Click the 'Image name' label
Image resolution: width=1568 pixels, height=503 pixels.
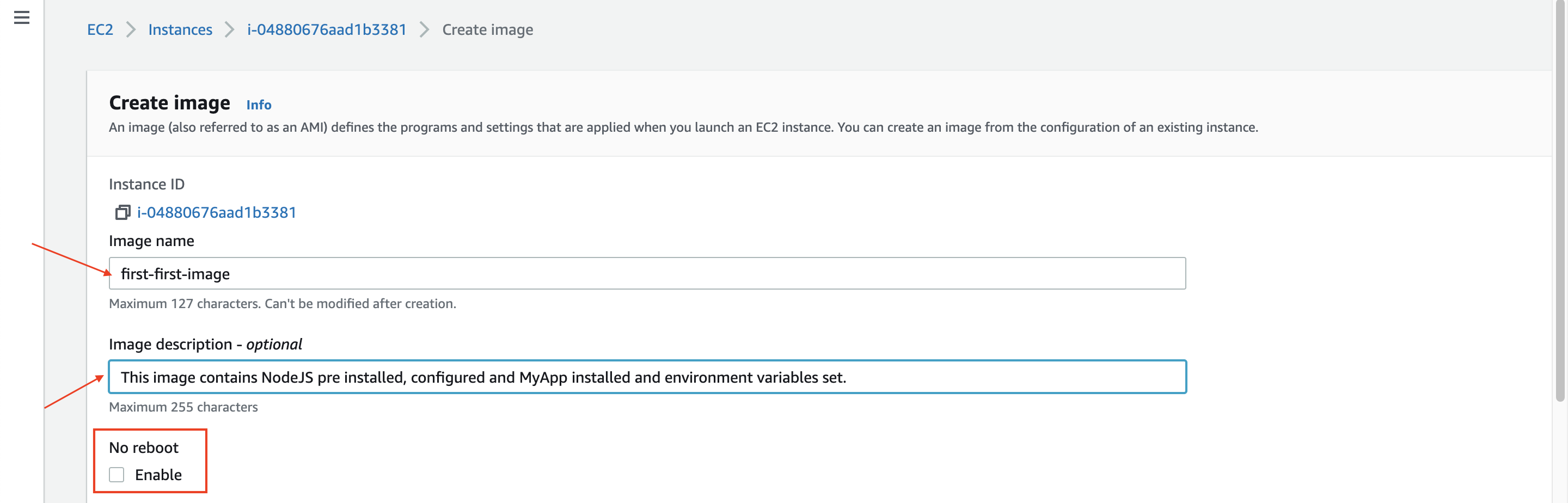coord(151,241)
